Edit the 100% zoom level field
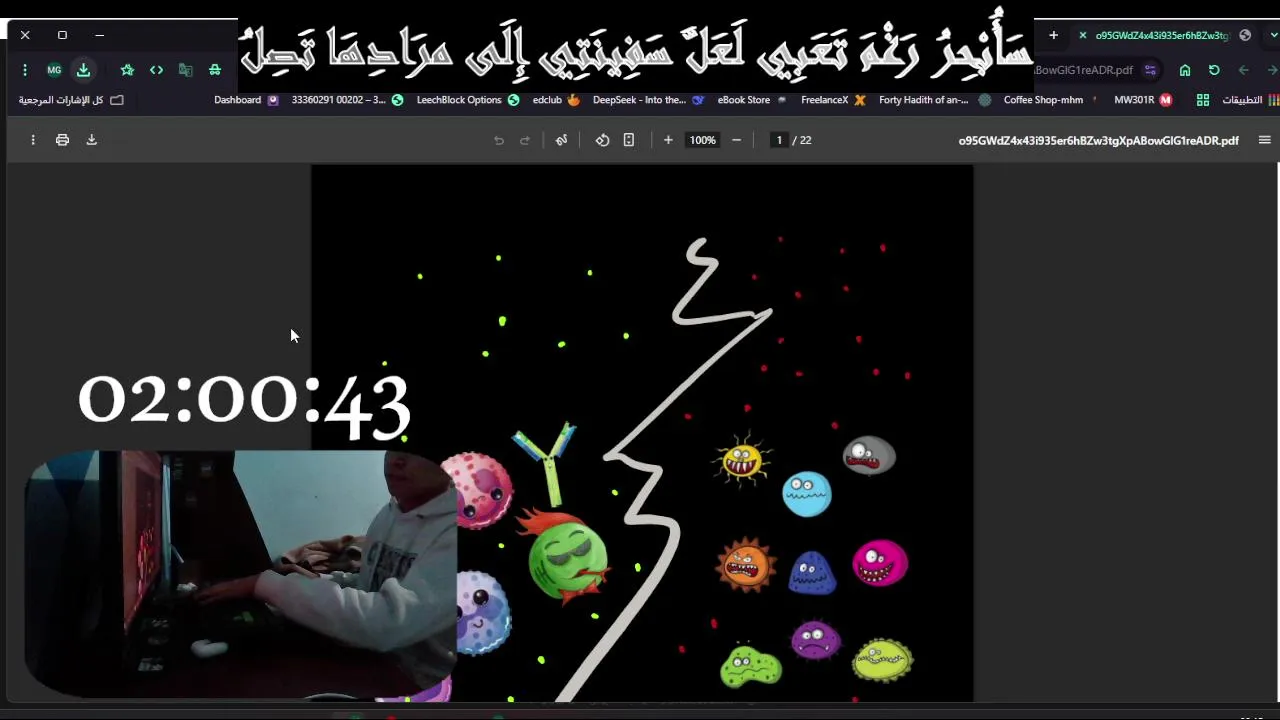Image resolution: width=1280 pixels, height=720 pixels. point(702,140)
